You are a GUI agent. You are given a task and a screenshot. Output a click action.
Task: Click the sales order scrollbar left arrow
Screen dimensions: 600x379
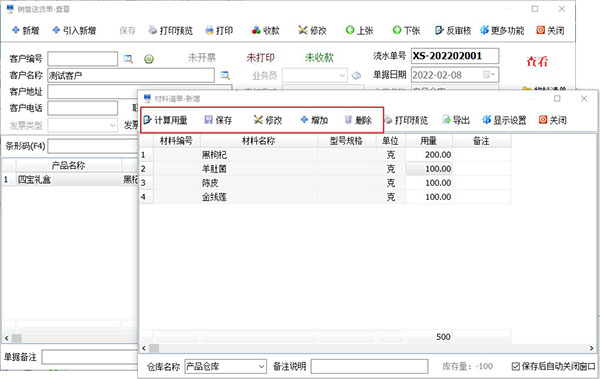[7, 338]
